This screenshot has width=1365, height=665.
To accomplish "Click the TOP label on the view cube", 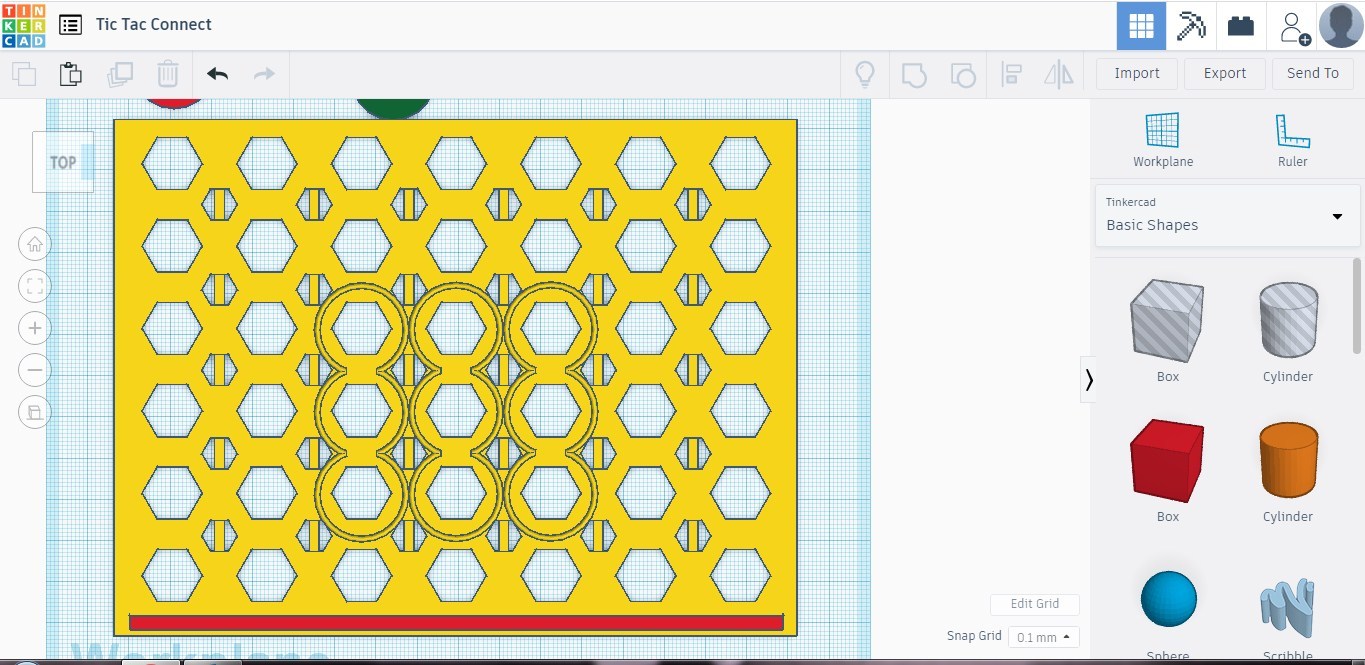I will [x=61, y=161].
